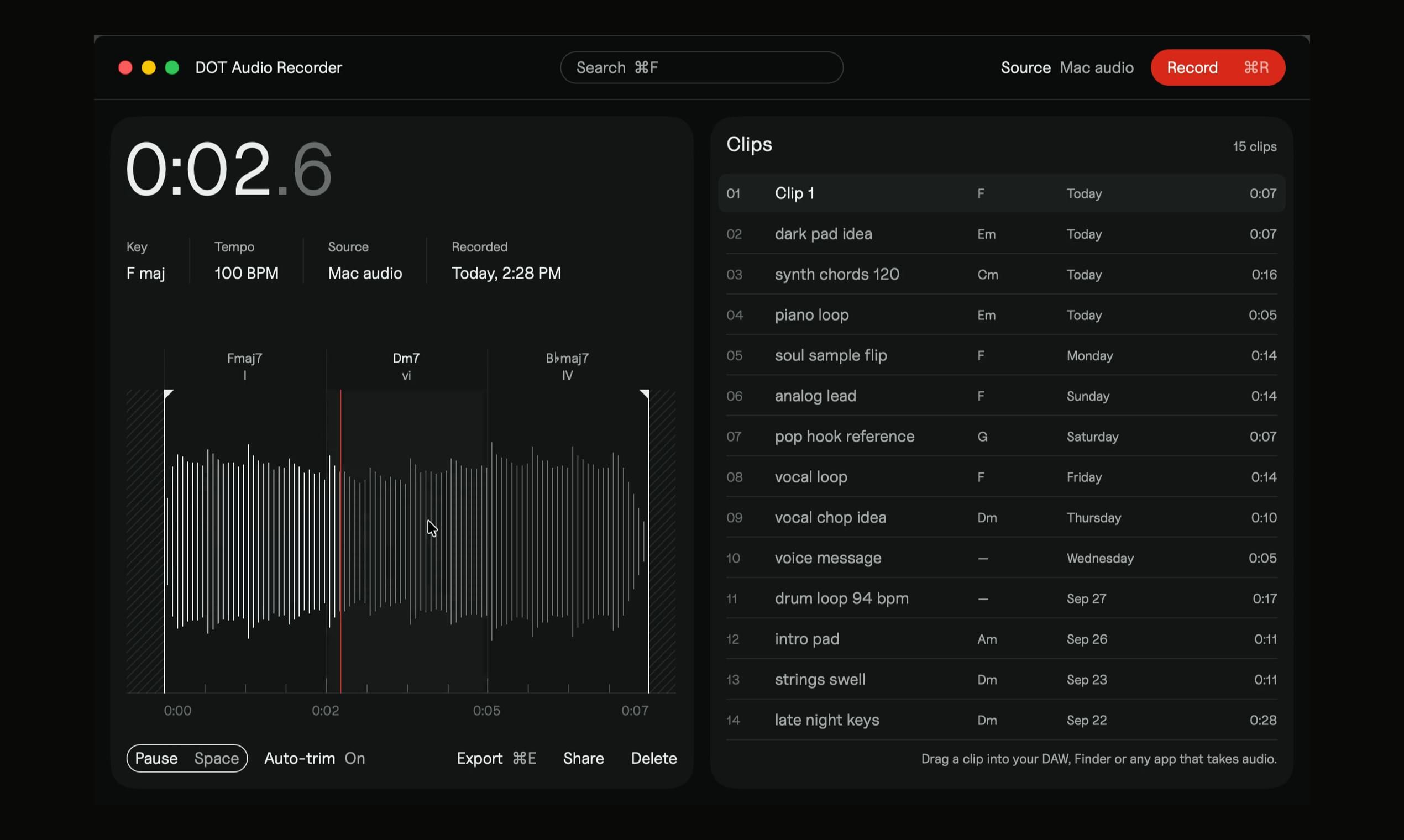Click the Today, 2:28 PM recorded value
The image size is (1404, 840).
click(506, 274)
